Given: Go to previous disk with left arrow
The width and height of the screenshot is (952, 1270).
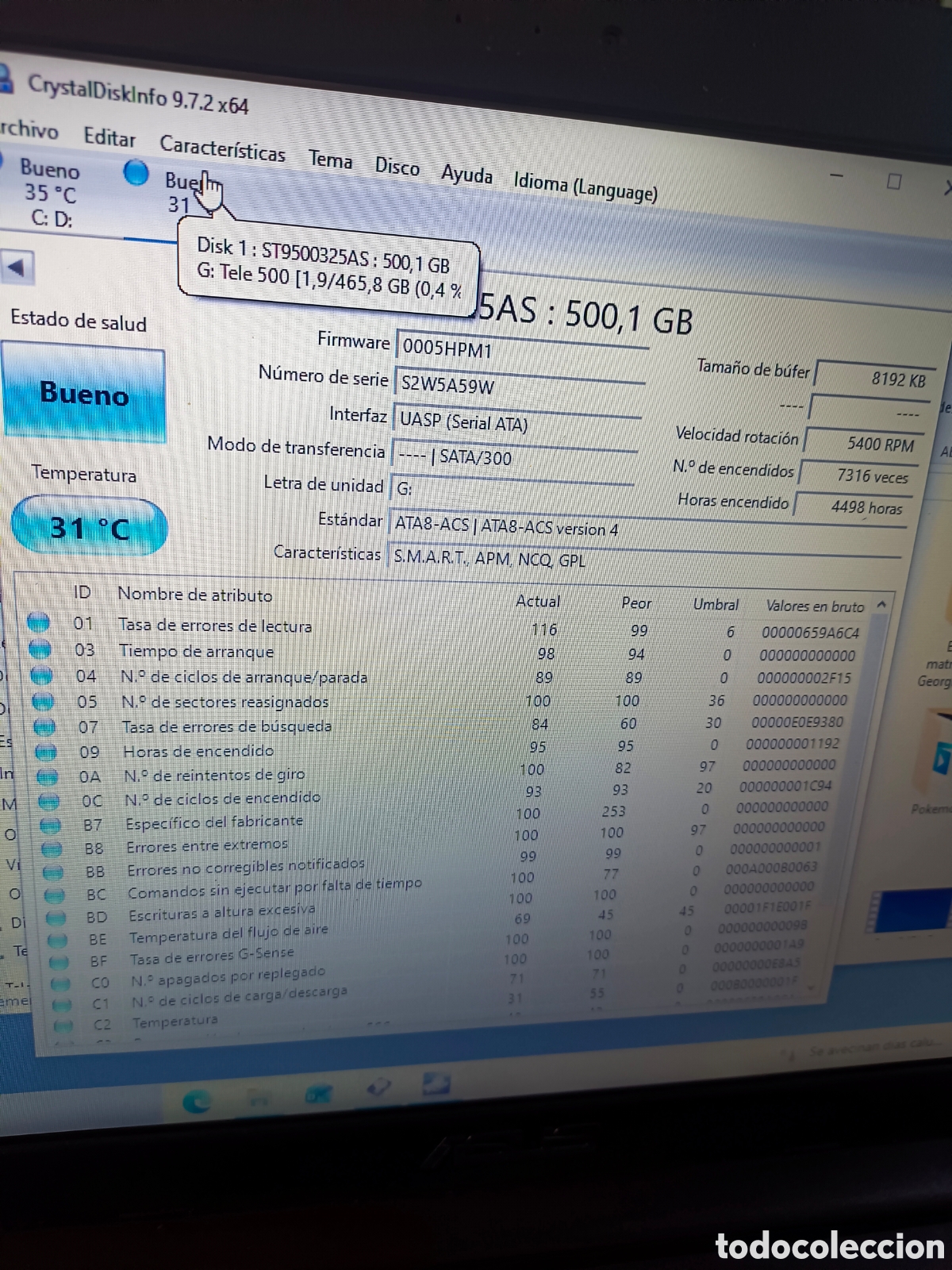Looking at the screenshot, I should tap(17, 267).
